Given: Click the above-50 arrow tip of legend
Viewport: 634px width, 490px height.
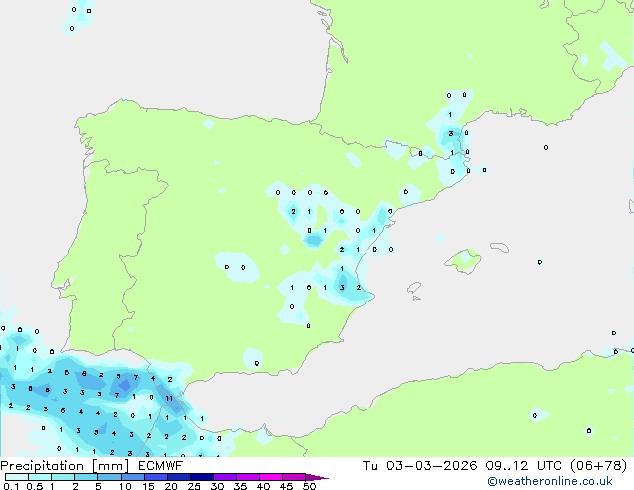Looking at the screenshot, I should [317, 477].
